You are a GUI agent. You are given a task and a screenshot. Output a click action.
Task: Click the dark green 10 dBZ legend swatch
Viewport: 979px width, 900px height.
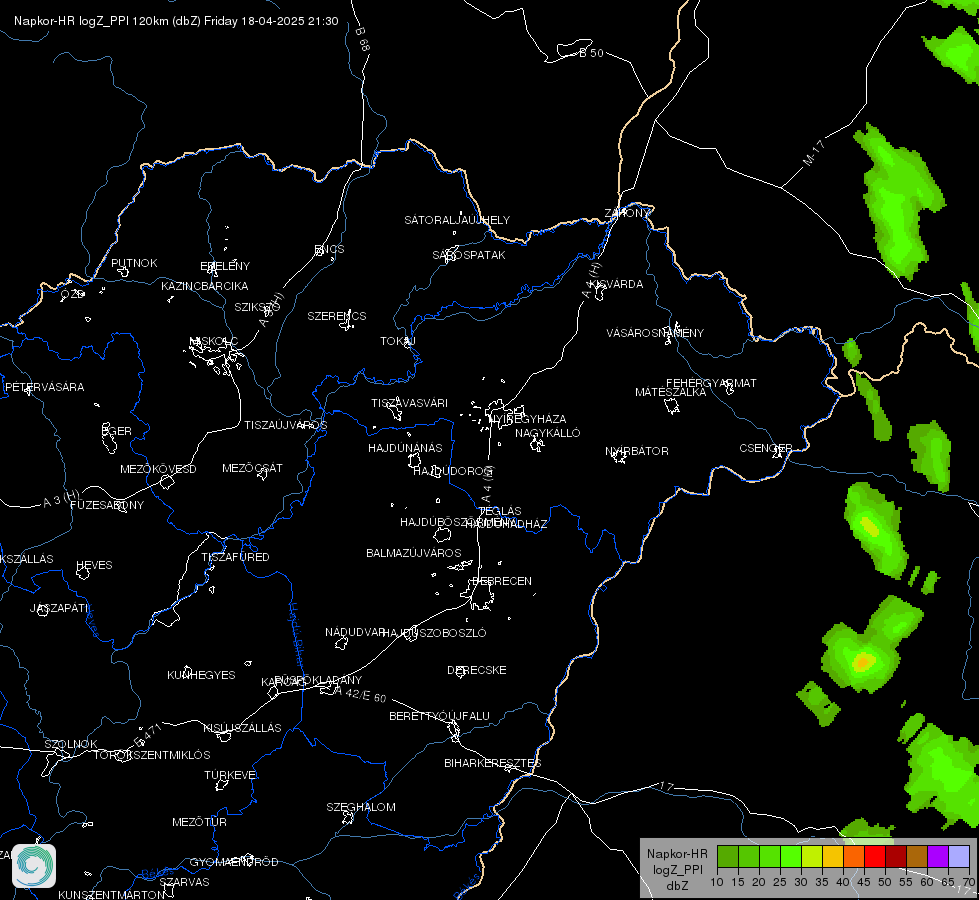[727, 857]
